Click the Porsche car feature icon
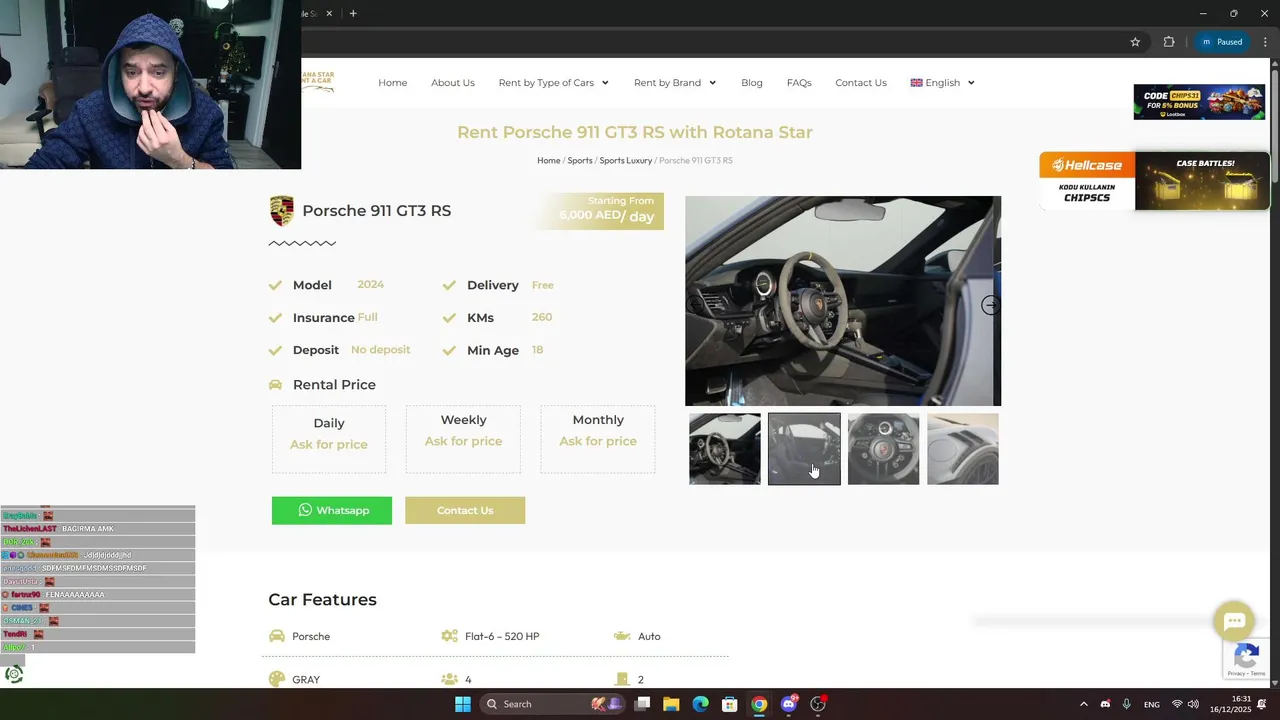This screenshot has width=1280, height=720. pos(277,636)
